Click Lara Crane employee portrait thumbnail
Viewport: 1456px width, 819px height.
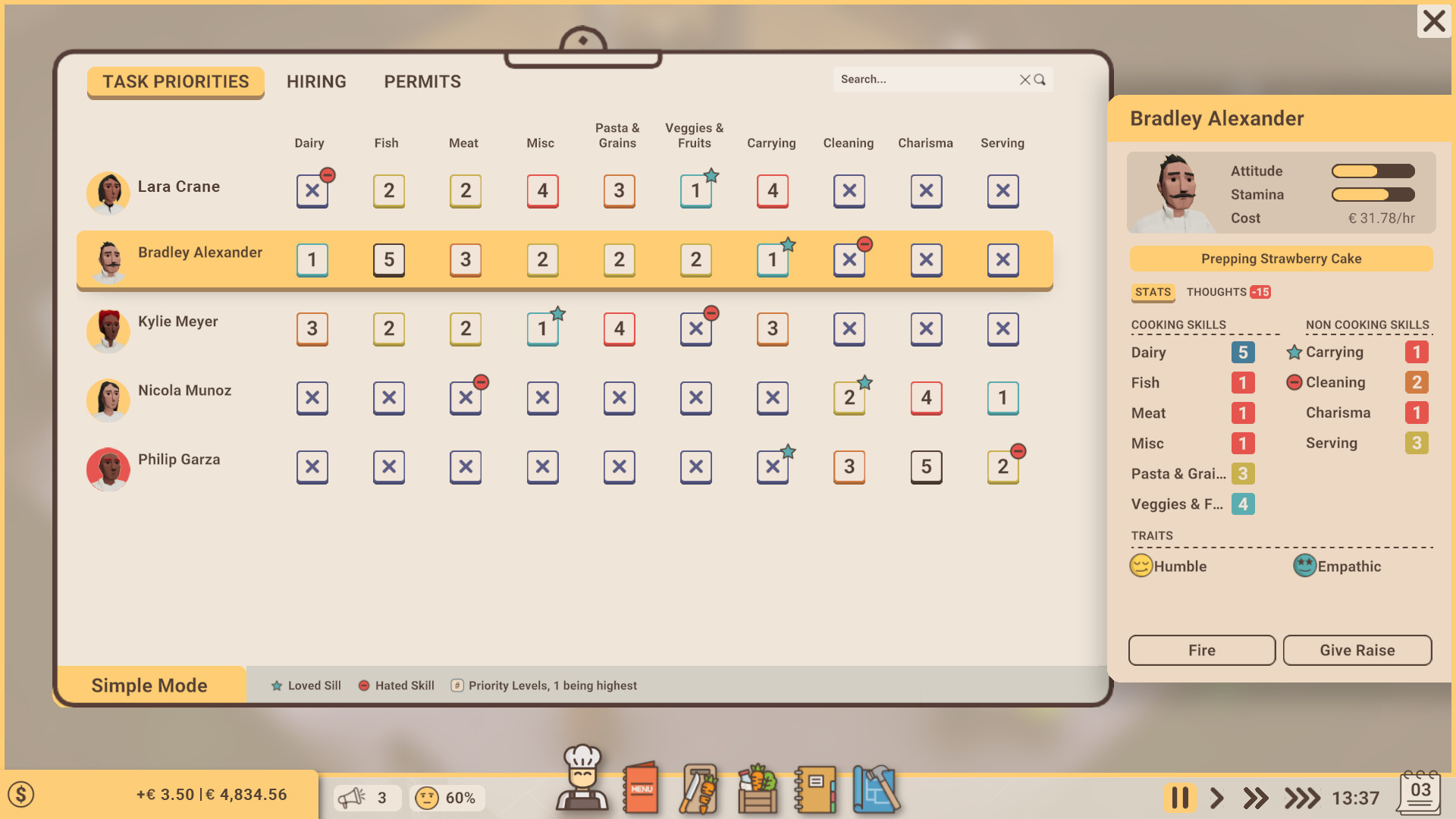(109, 188)
